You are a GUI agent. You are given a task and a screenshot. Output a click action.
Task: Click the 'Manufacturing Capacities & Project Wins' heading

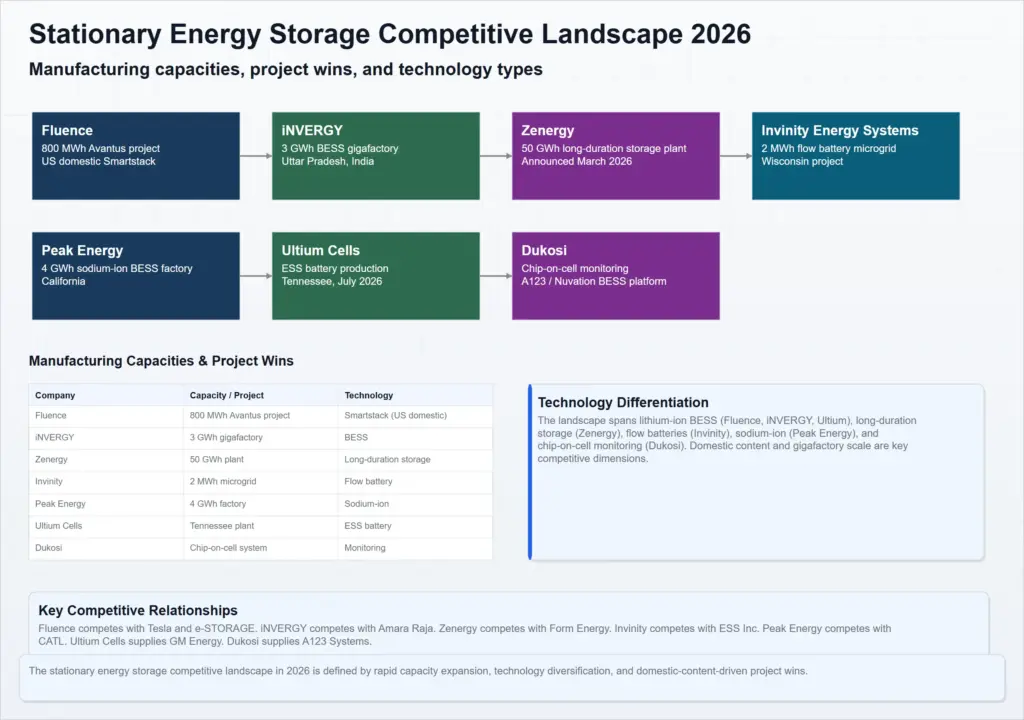coord(161,361)
